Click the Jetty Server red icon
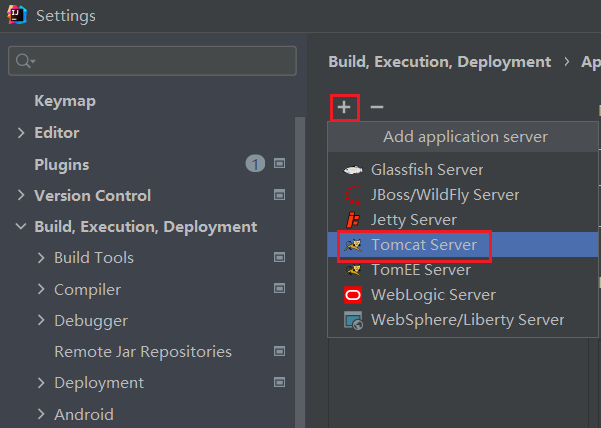Image resolution: width=601 pixels, height=428 pixels. pyautogui.click(x=353, y=220)
